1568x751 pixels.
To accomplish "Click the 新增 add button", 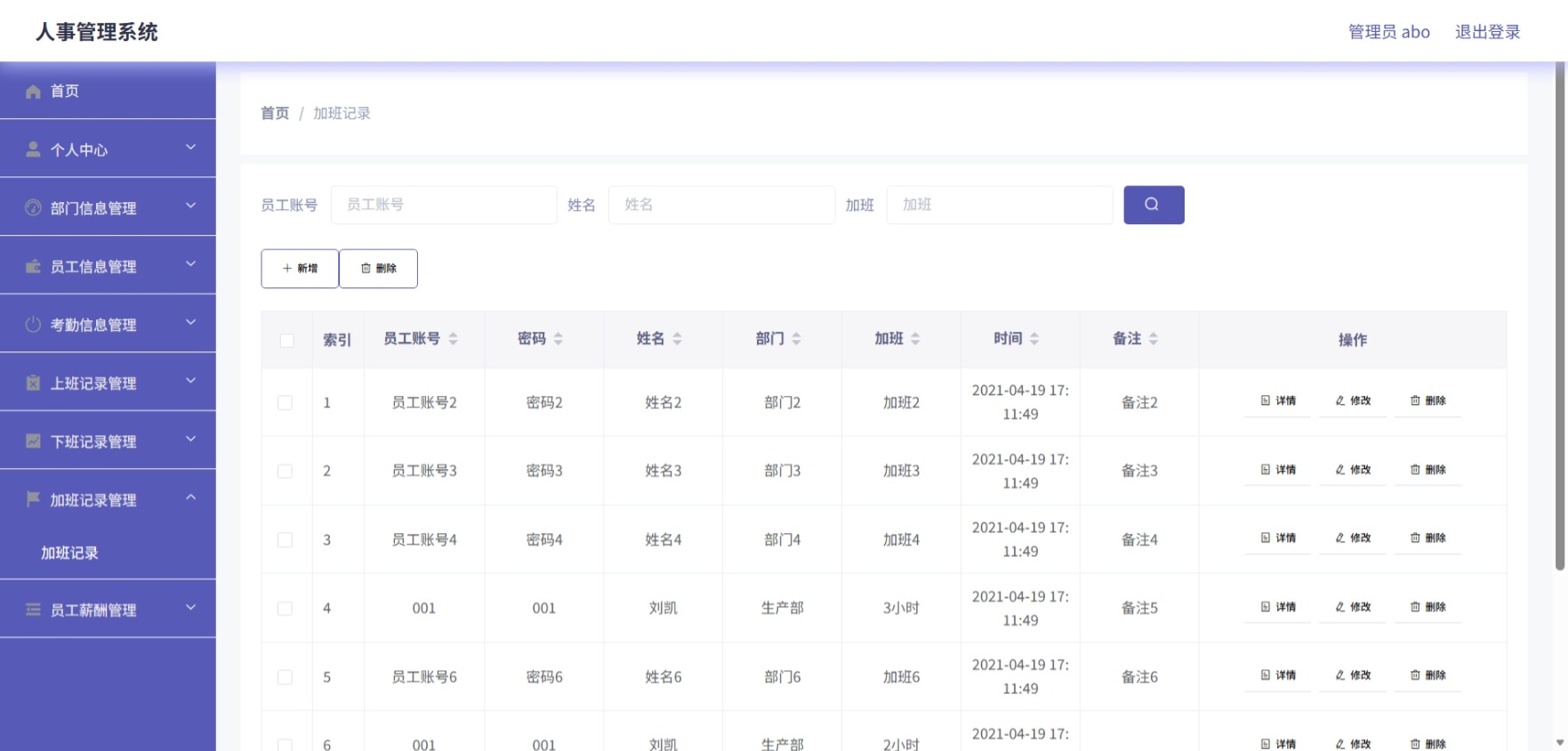I will point(300,268).
